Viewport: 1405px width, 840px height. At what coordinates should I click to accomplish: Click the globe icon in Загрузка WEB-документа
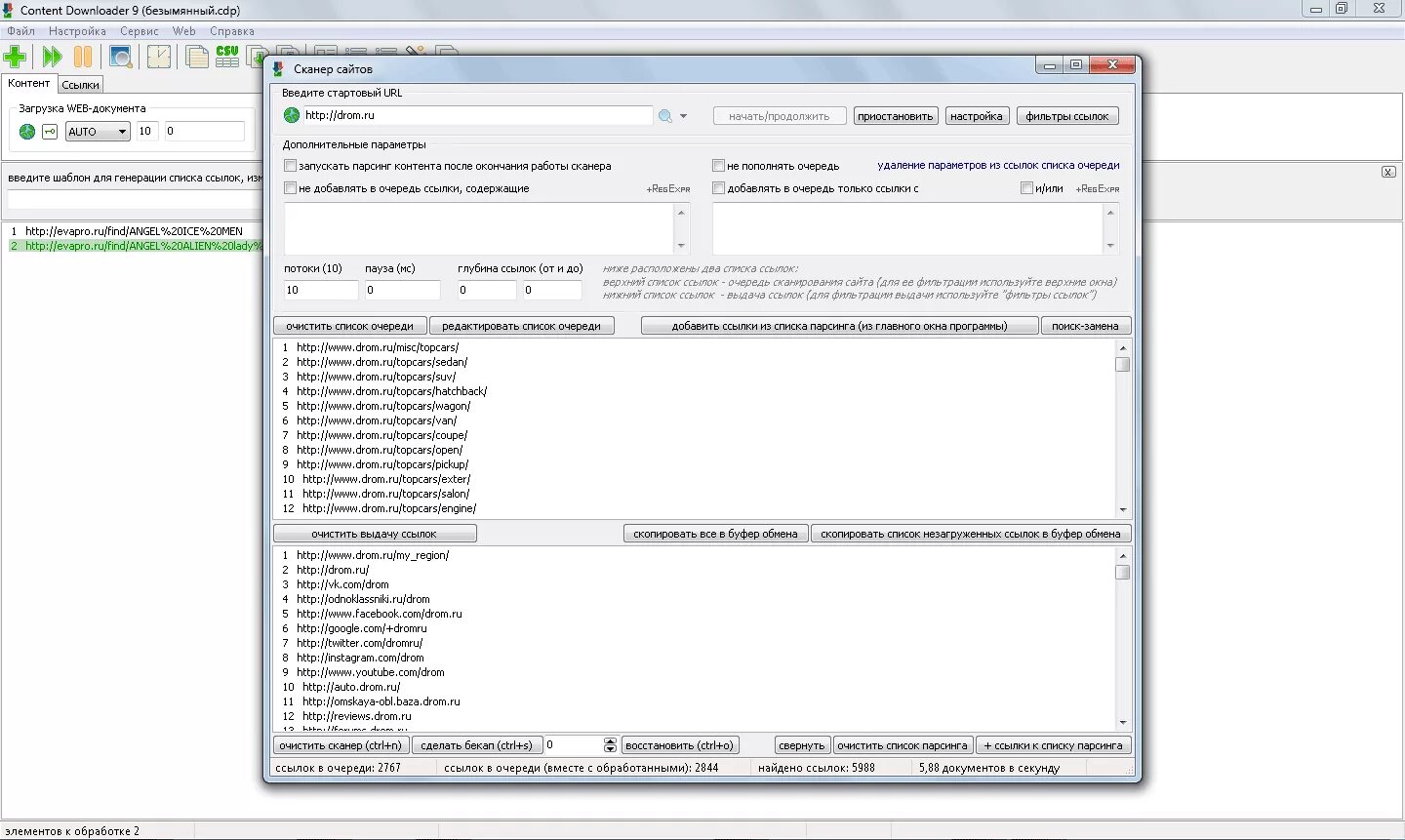coord(27,132)
